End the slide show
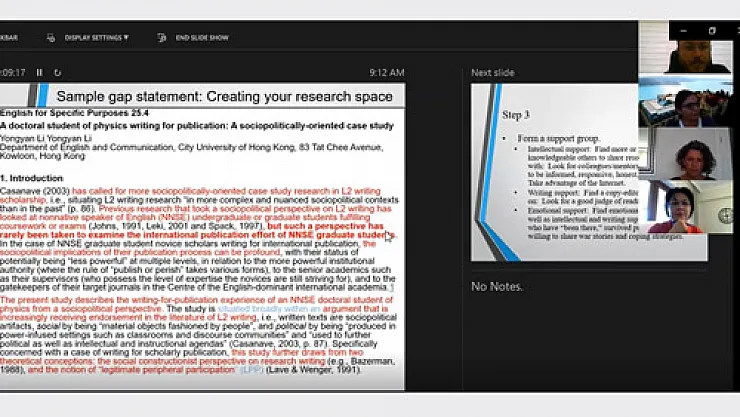Viewport: 740px width, 417px height. pyautogui.click(x=202, y=37)
